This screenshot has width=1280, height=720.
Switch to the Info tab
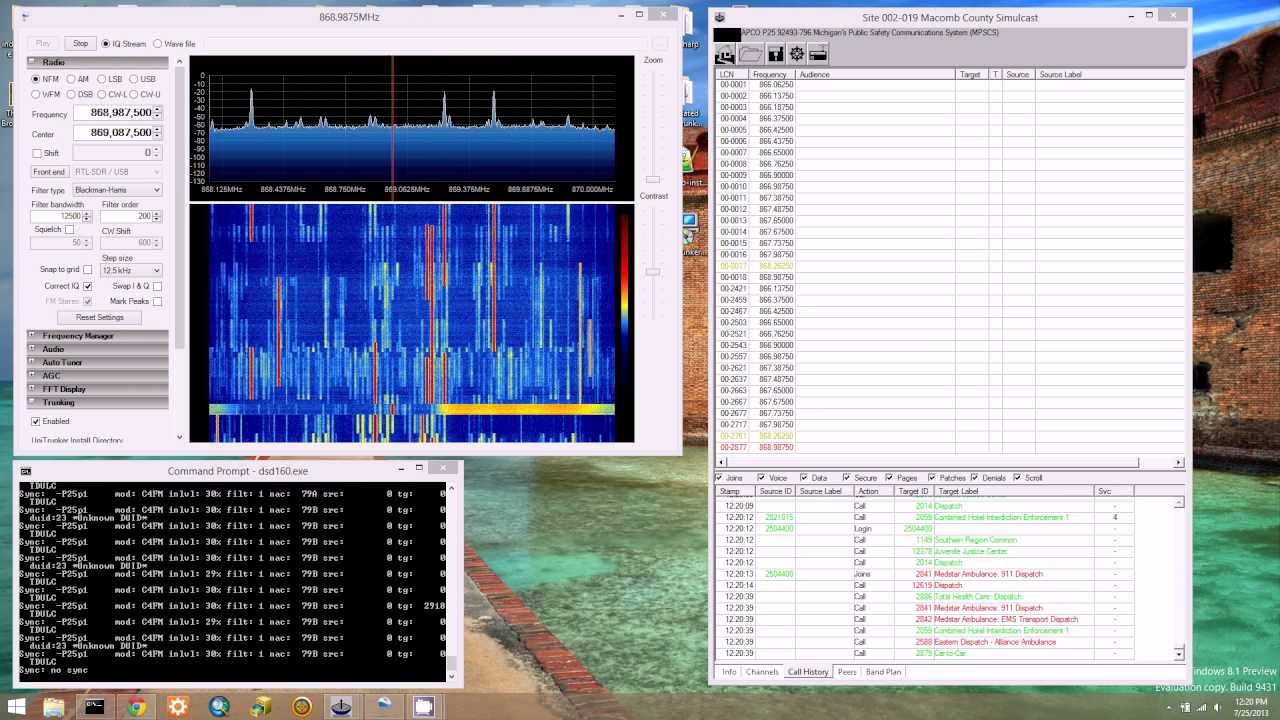729,672
